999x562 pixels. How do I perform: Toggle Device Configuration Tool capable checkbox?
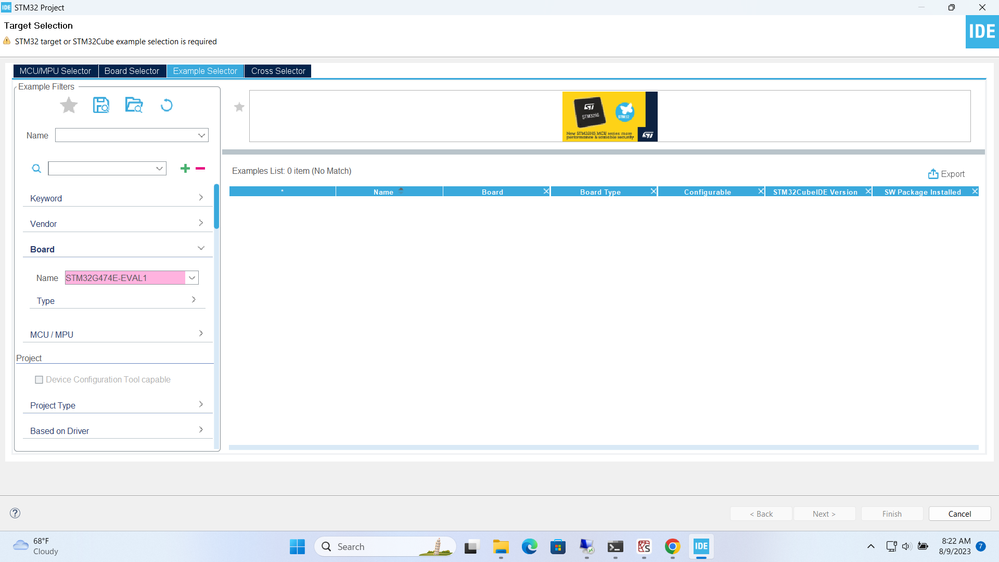coord(39,380)
